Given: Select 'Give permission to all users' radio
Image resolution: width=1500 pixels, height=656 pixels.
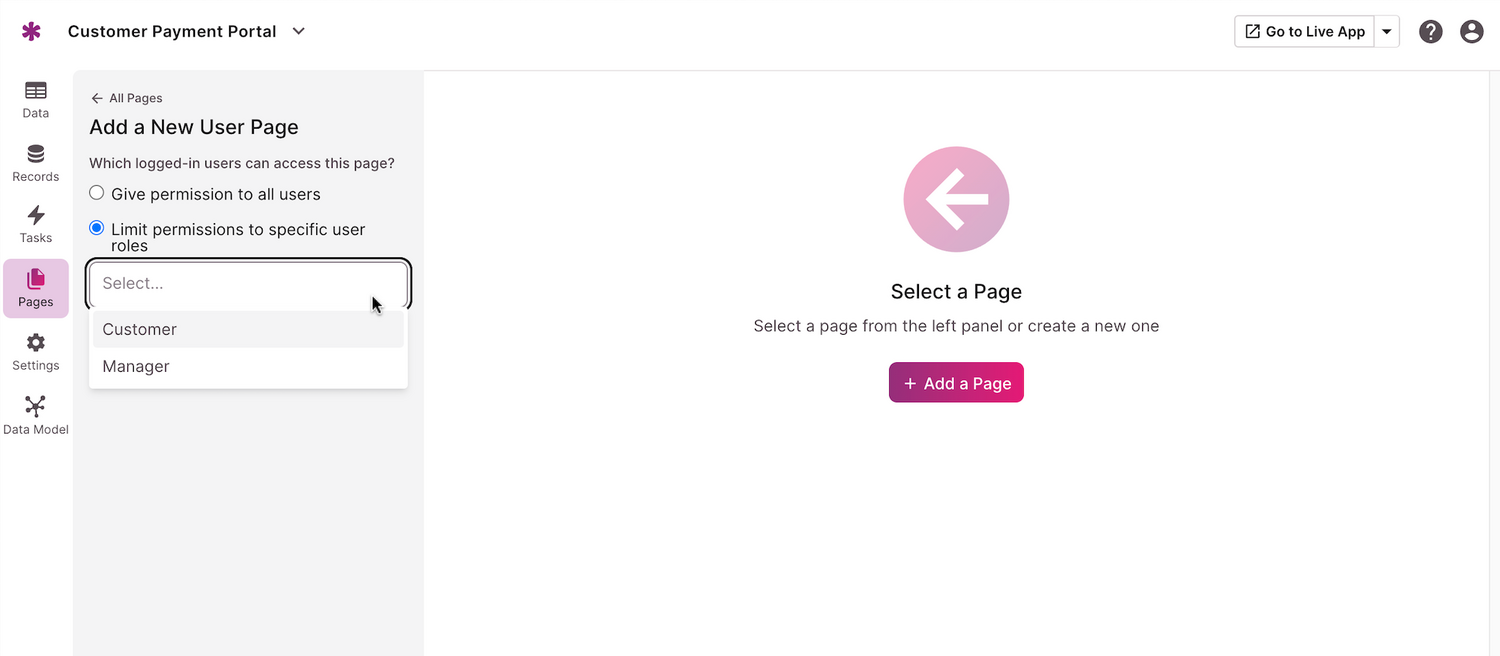Looking at the screenshot, I should click(x=97, y=193).
